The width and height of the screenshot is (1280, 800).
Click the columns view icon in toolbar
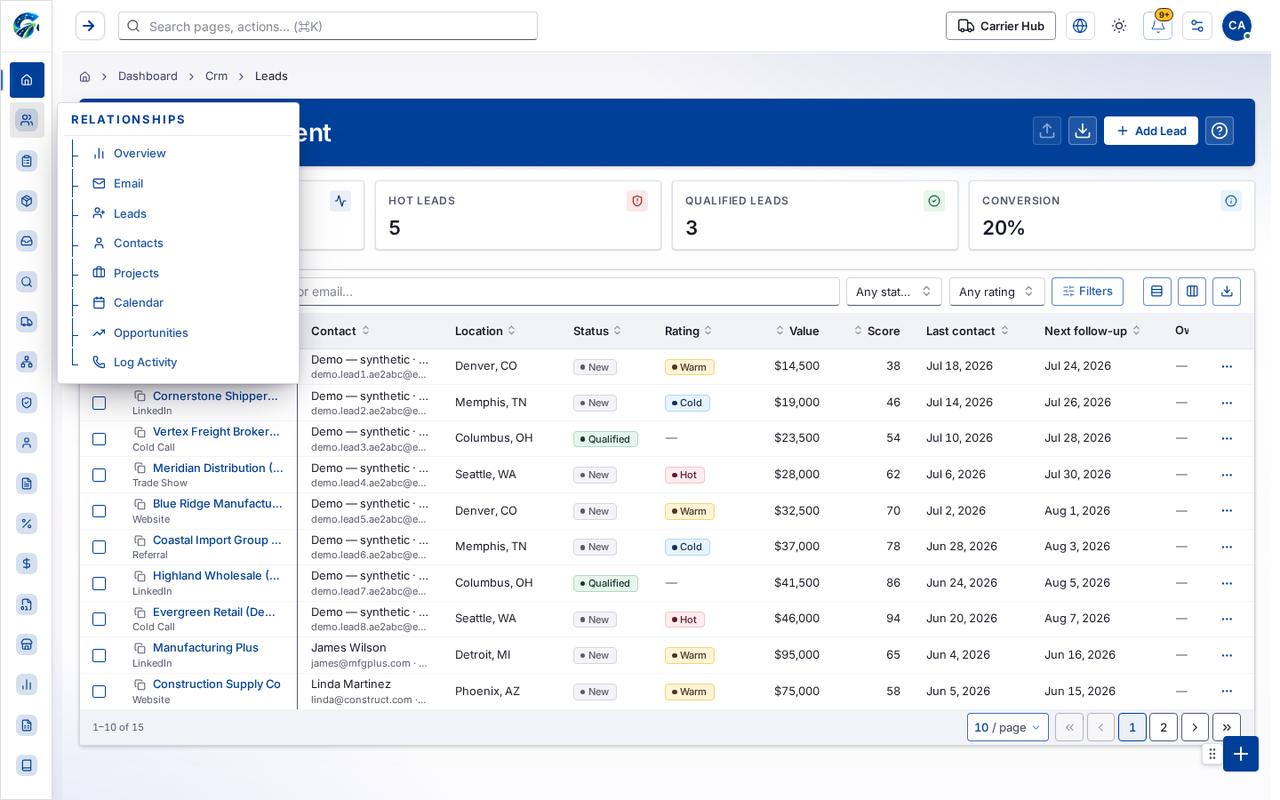1192,291
